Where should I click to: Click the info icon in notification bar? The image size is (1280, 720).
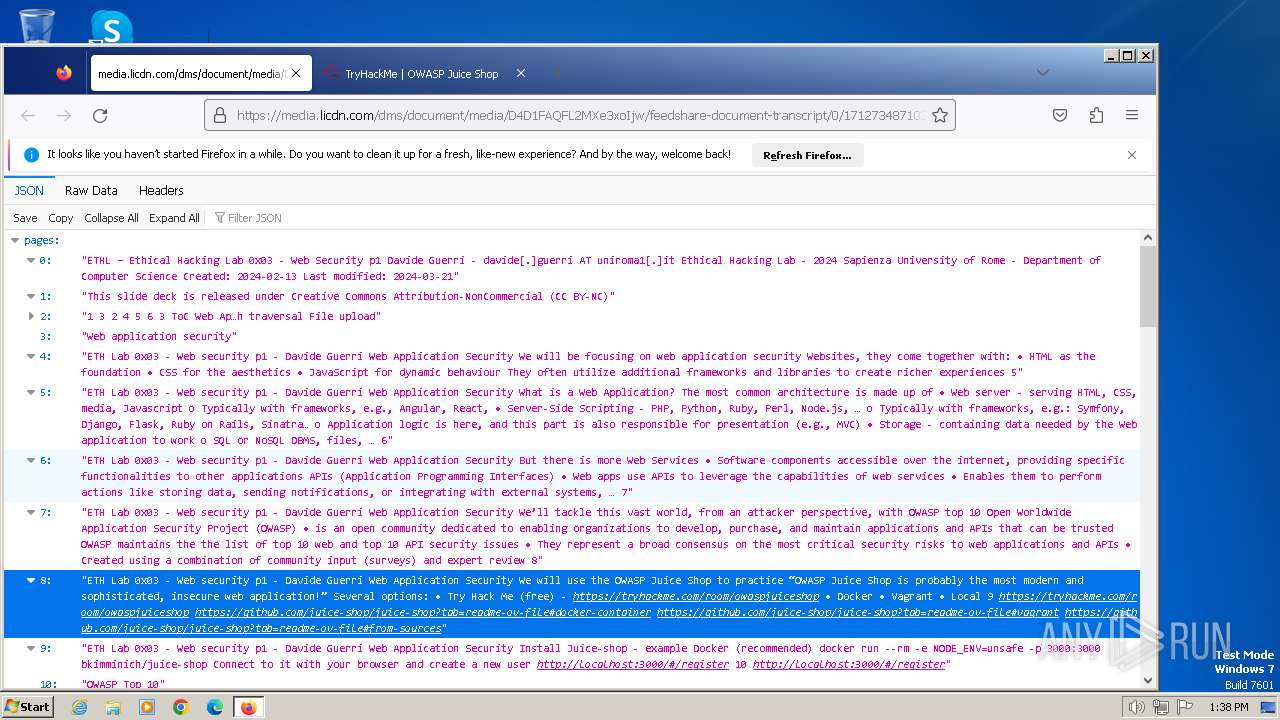click(31, 155)
